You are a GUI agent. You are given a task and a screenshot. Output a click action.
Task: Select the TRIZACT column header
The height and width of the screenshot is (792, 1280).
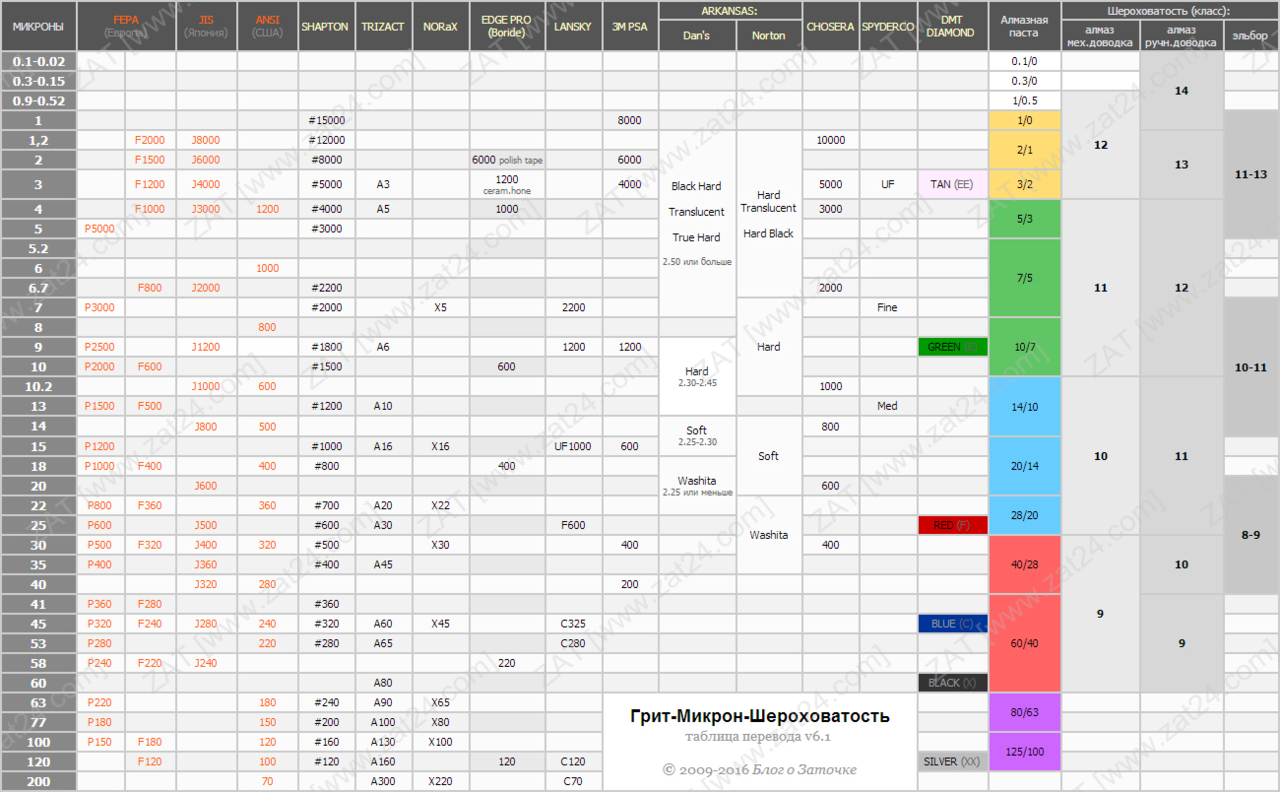click(x=383, y=26)
